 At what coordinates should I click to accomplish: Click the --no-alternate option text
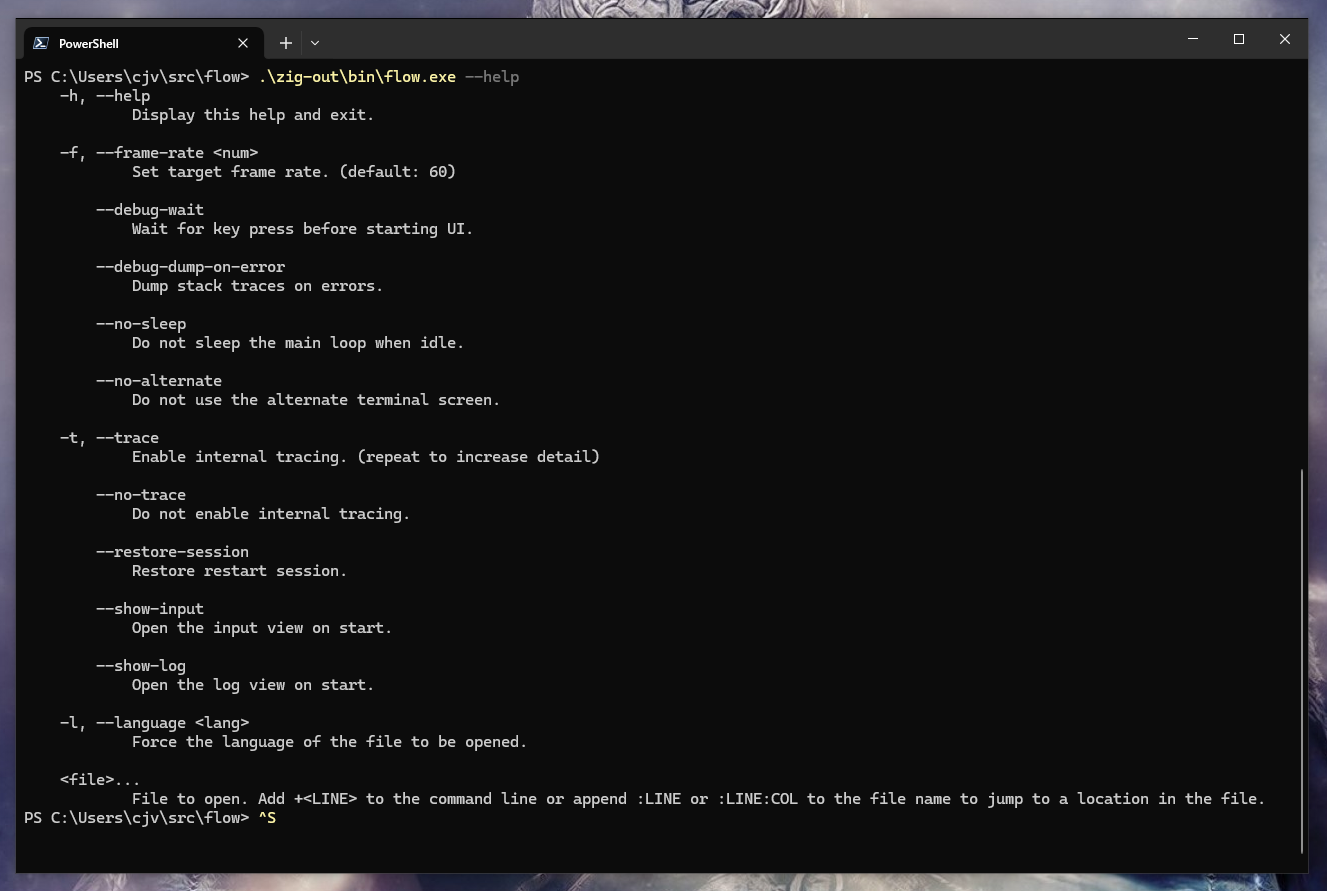159,381
